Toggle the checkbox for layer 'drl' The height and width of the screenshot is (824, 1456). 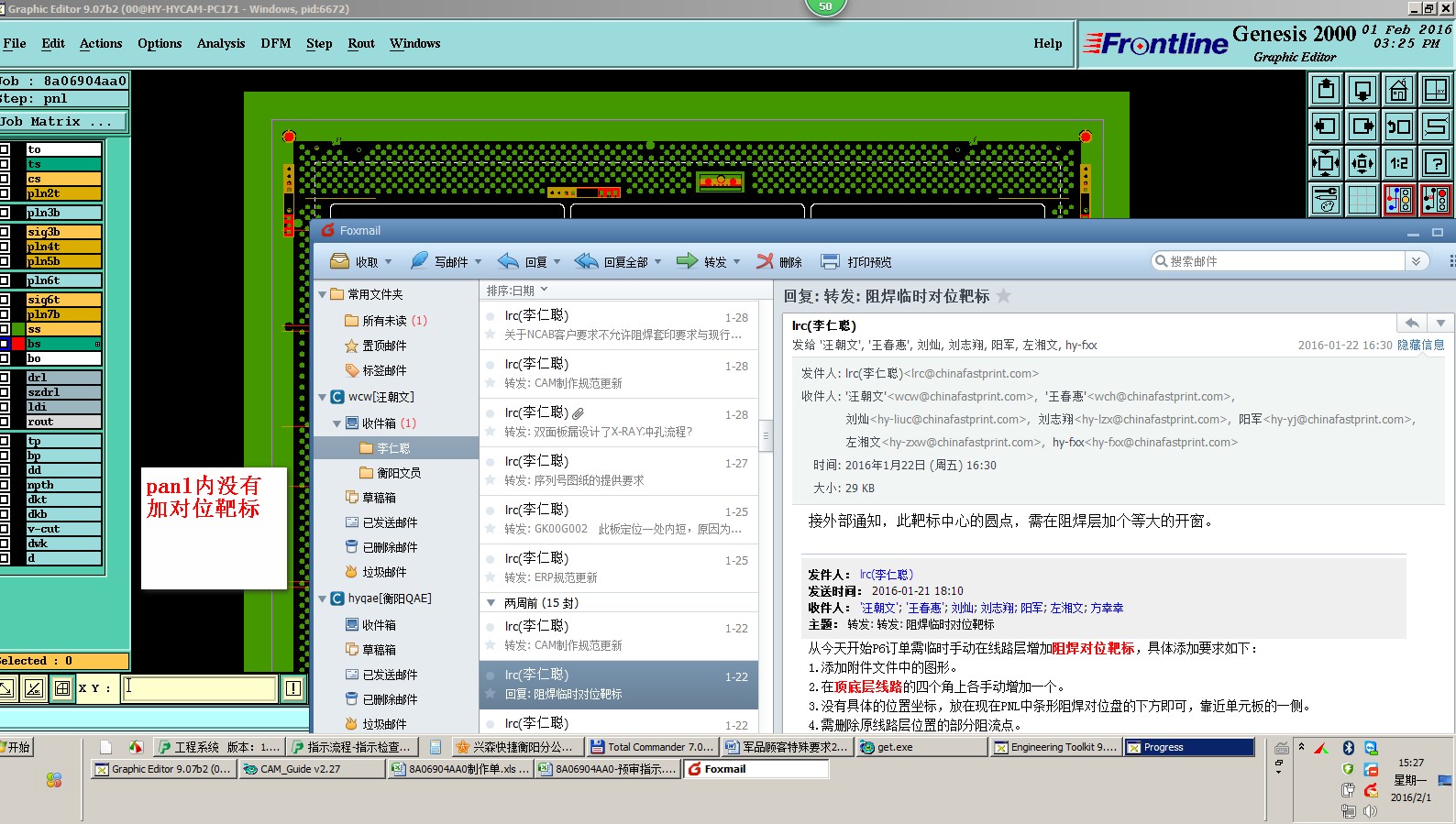(5, 377)
